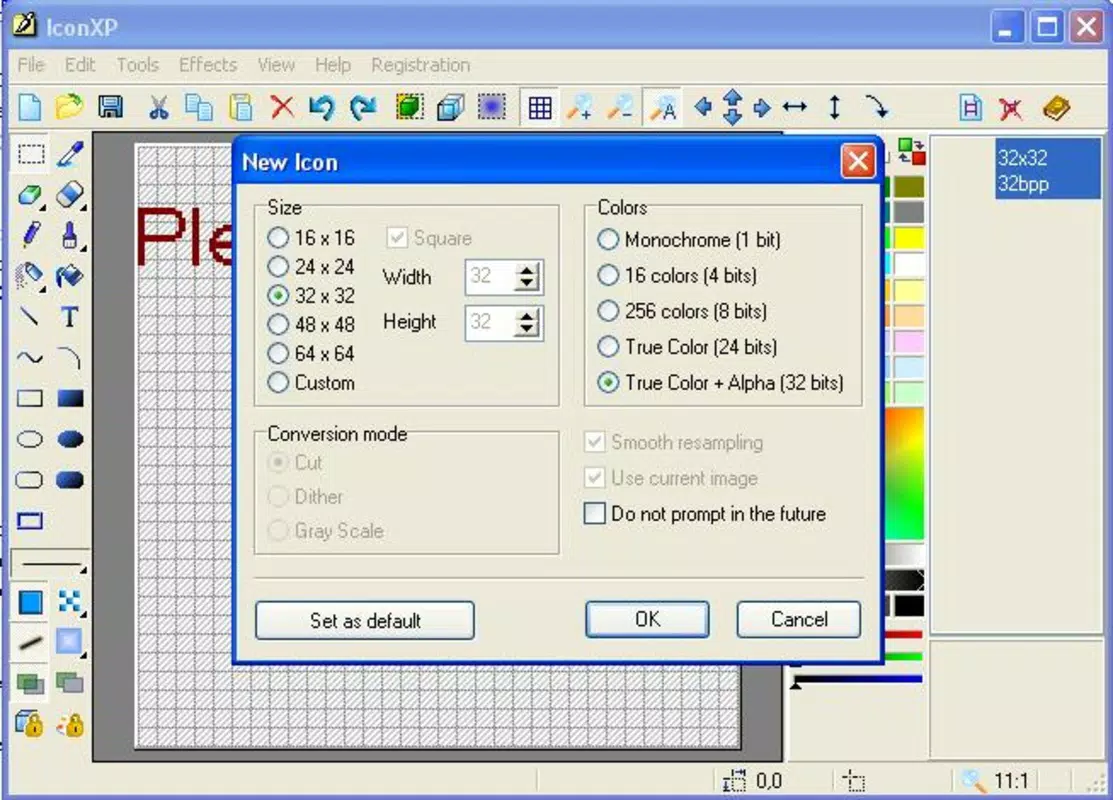
Task: Click the book help icon in toolbar
Action: (x=1056, y=108)
